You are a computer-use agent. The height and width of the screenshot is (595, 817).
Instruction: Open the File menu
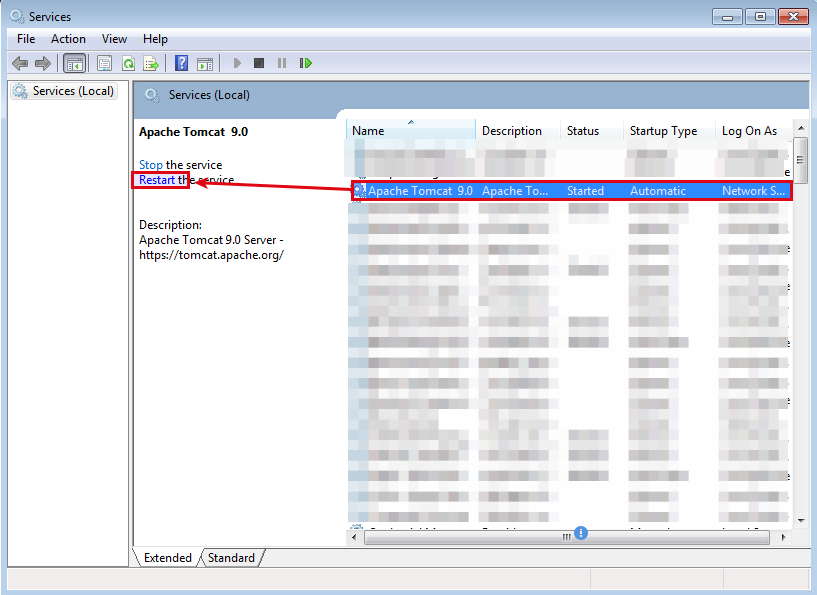[x=26, y=39]
